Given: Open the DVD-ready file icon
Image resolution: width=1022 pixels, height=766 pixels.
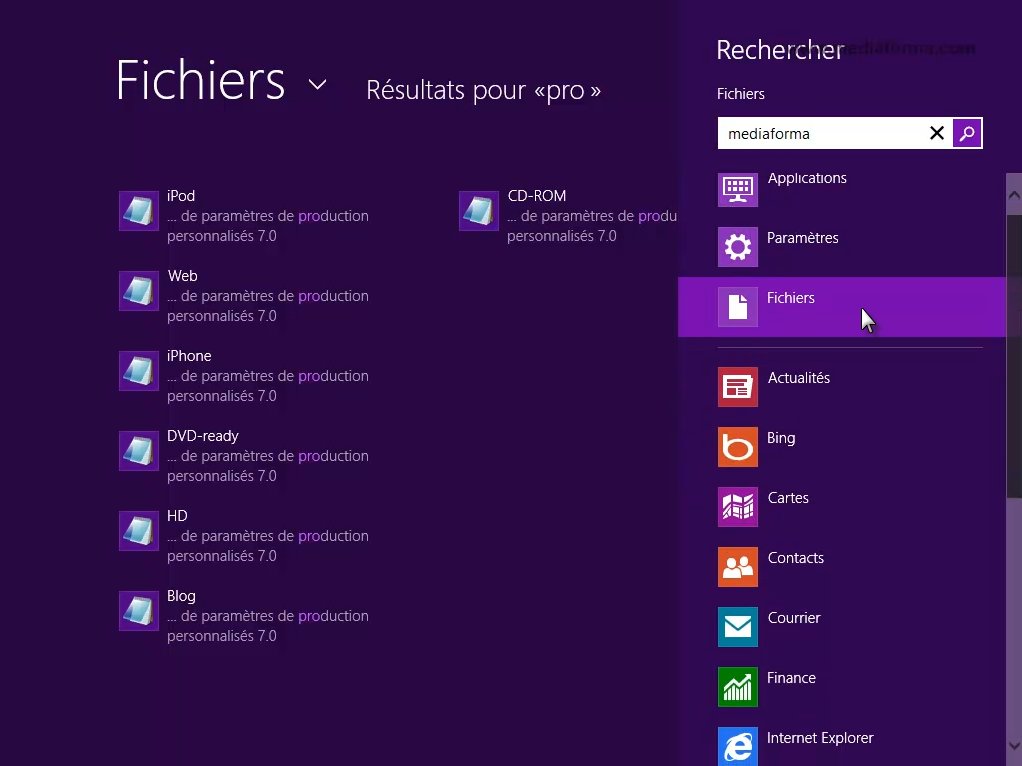Looking at the screenshot, I should point(139,450).
